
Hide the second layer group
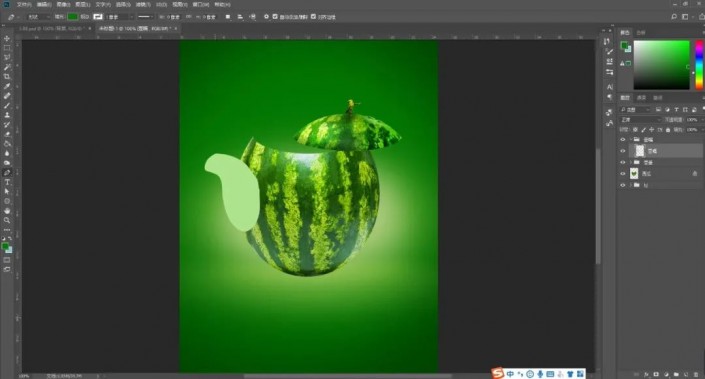pyautogui.click(x=623, y=162)
